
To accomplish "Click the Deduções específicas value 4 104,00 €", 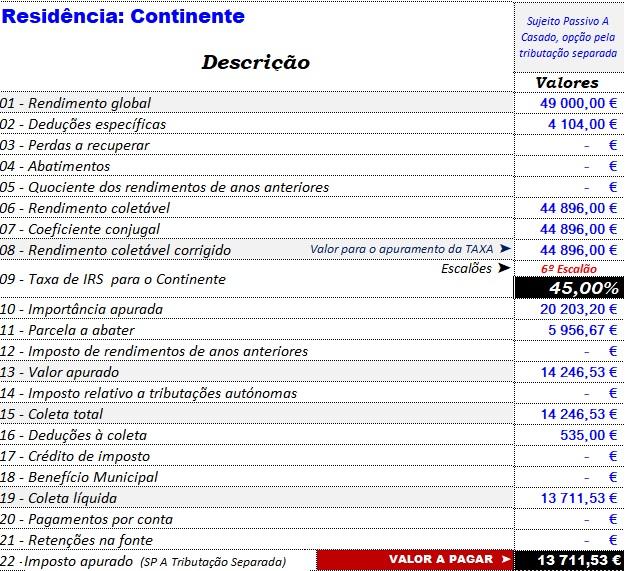I will 582,124.
